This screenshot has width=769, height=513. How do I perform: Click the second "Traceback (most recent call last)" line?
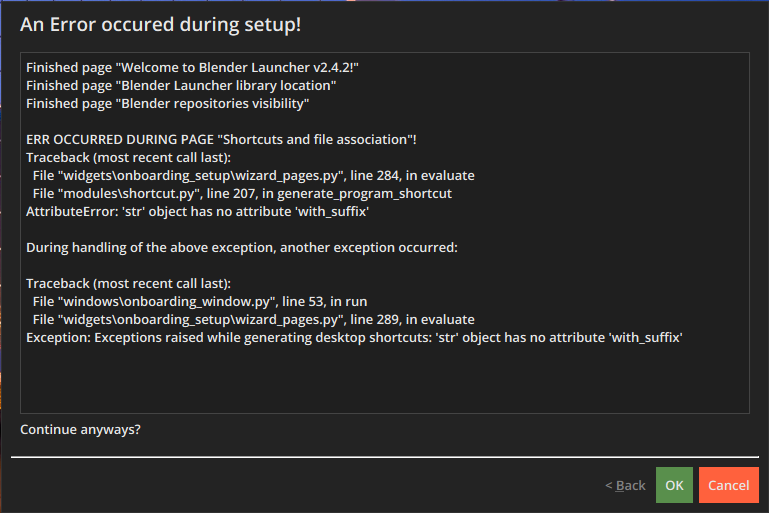128,283
